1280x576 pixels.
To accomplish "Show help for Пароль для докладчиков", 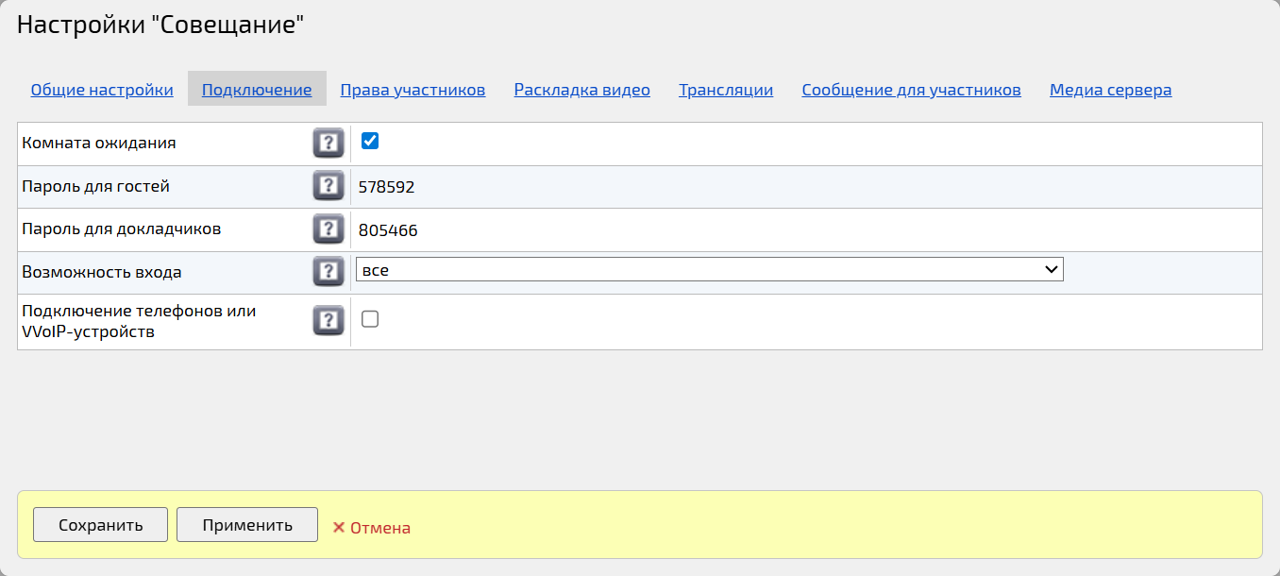I will pos(328,229).
